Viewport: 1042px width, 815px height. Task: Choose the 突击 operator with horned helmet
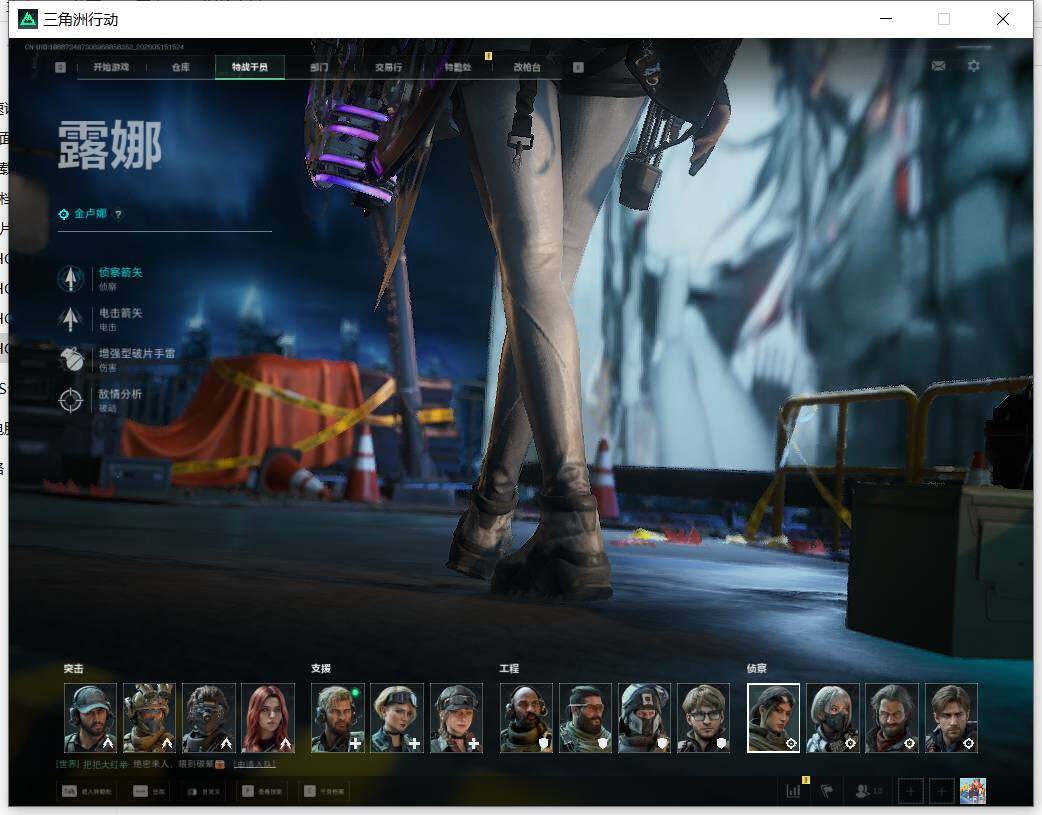150,718
